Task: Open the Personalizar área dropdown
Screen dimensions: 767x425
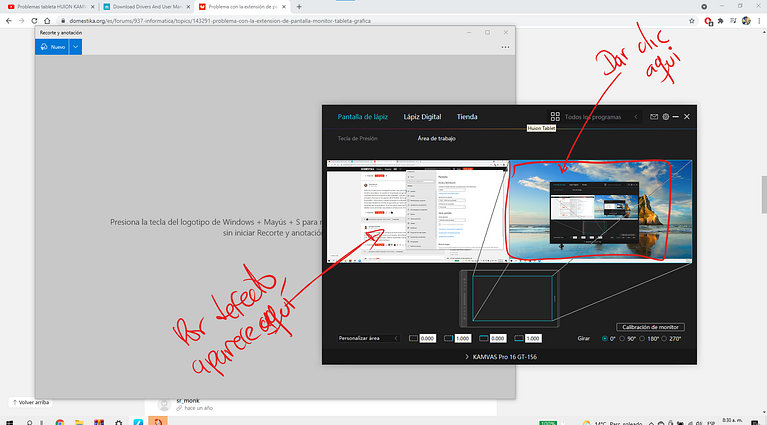Action: tap(369, 338)
